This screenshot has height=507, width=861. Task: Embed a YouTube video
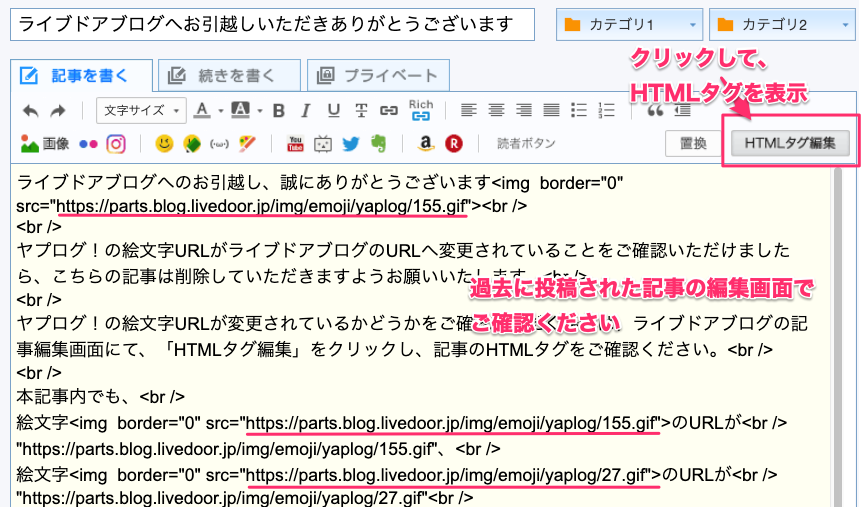[x=295, y=144]
